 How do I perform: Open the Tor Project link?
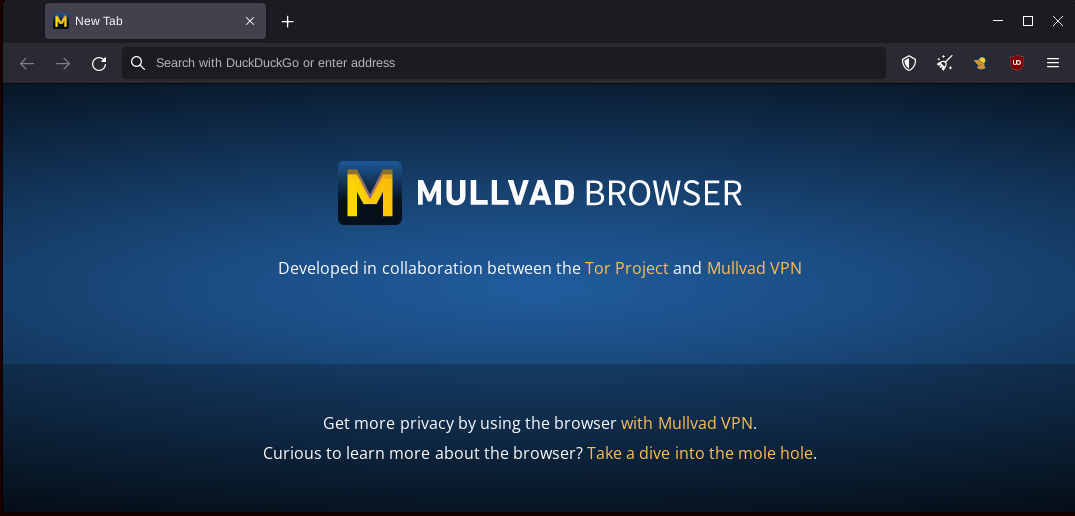(x=627, y=268)
